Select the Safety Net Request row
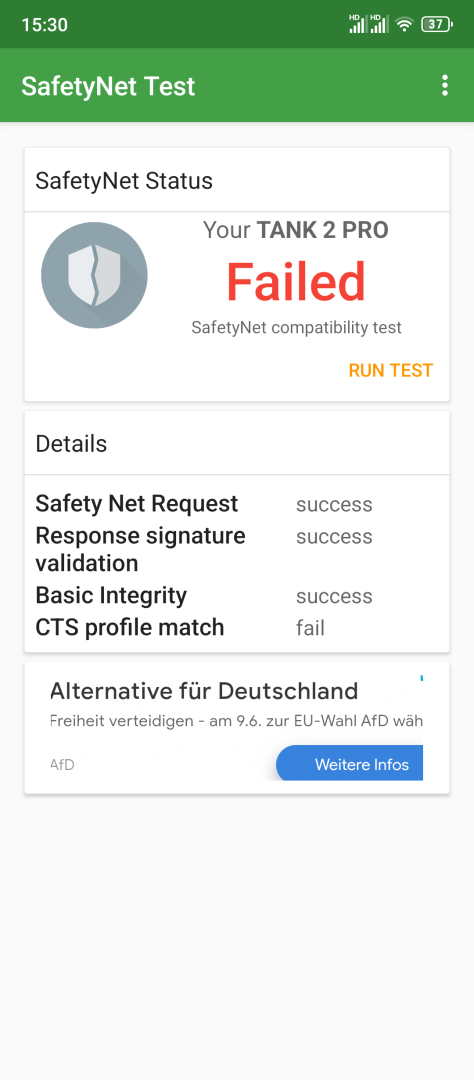 click(237, 504)
